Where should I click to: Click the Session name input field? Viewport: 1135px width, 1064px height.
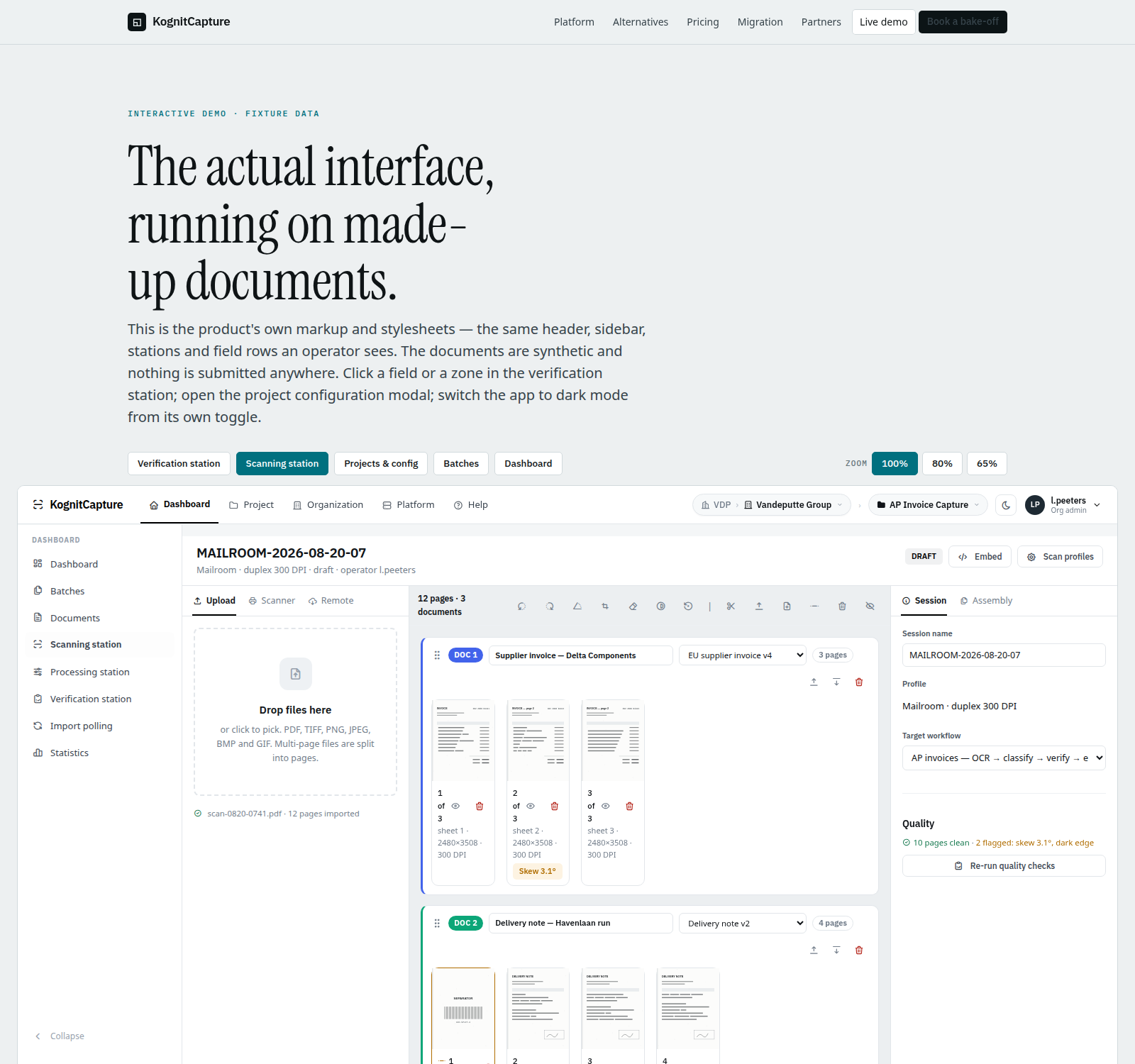pos(1004,655)
